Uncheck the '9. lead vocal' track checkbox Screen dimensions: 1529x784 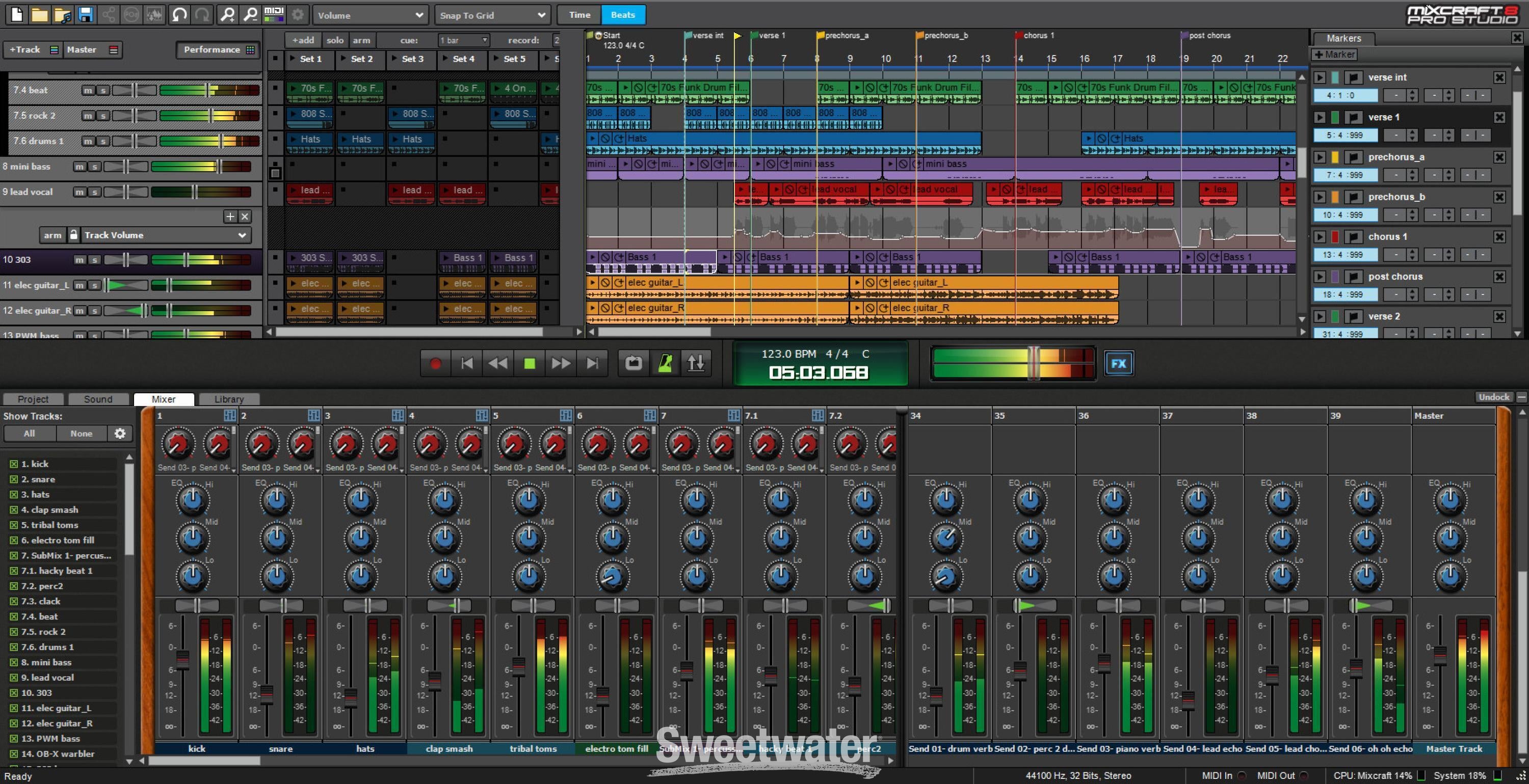click(13, 678)
